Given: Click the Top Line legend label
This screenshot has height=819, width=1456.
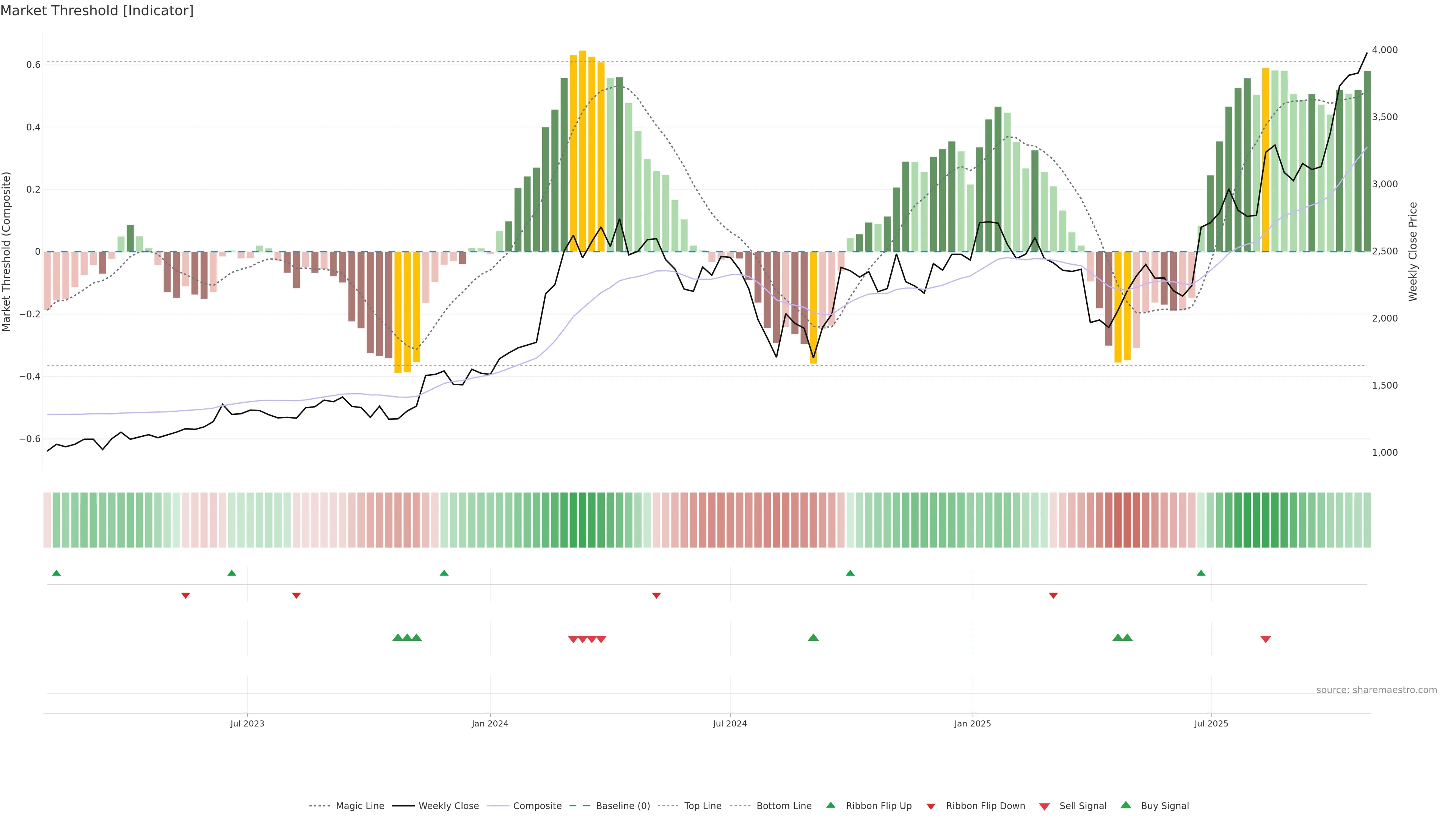Looking at the screenshot, I should (x=703, y=806).
